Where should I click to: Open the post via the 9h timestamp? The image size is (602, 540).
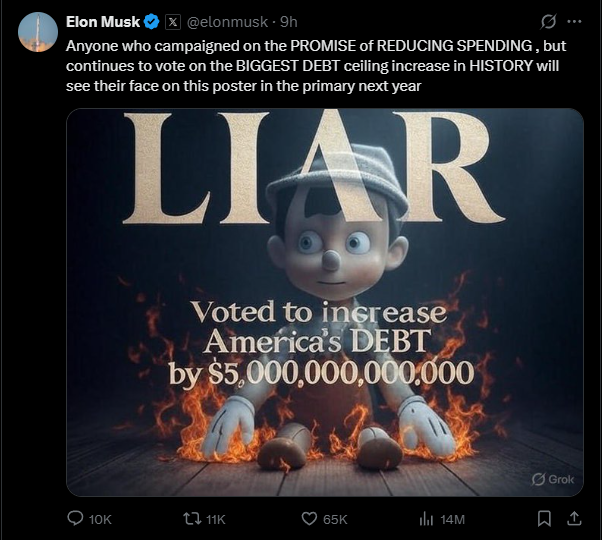(288, 22)
